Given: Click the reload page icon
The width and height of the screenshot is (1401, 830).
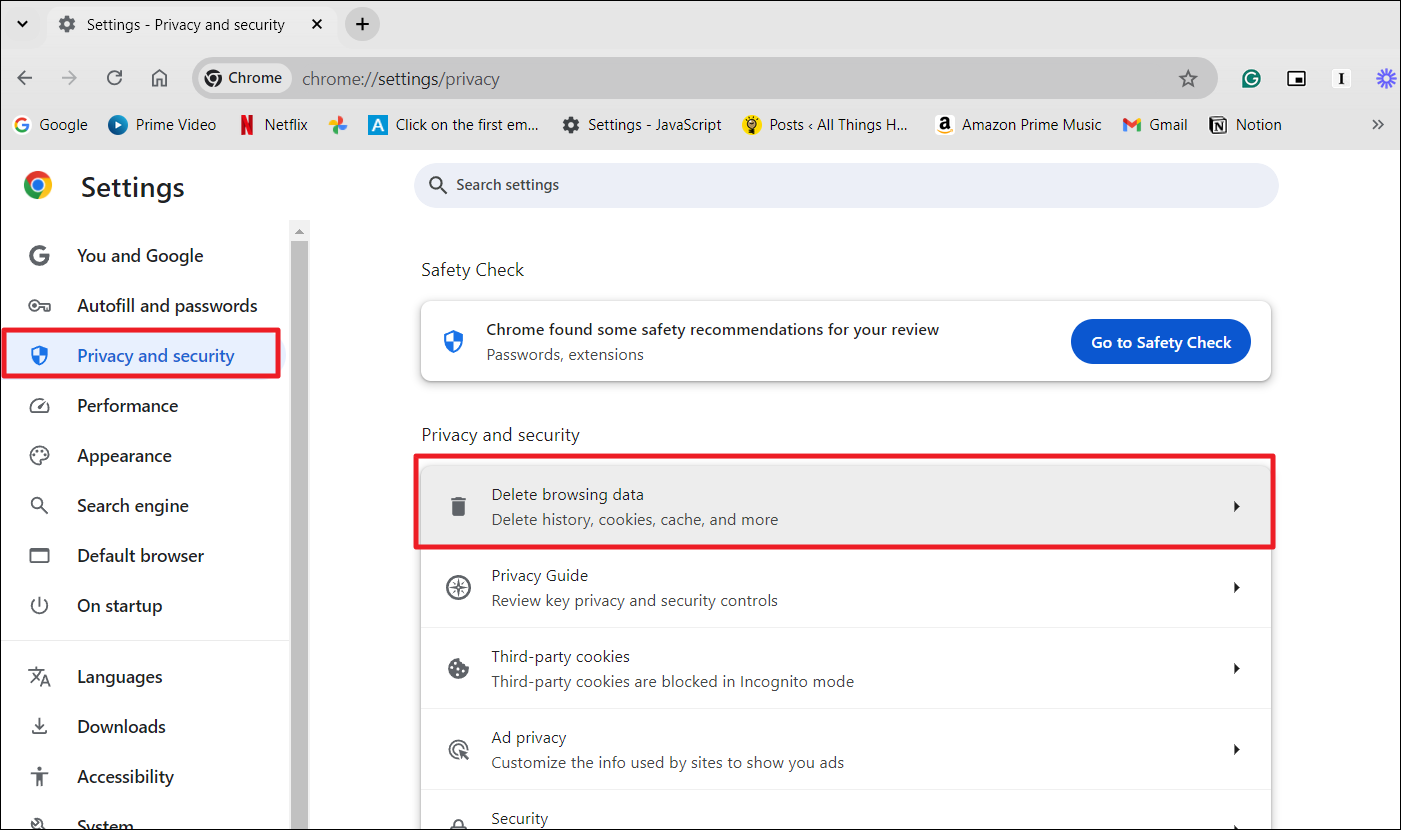Looking at the screenshot, I should pyautogui.click(x=114, y=78).
